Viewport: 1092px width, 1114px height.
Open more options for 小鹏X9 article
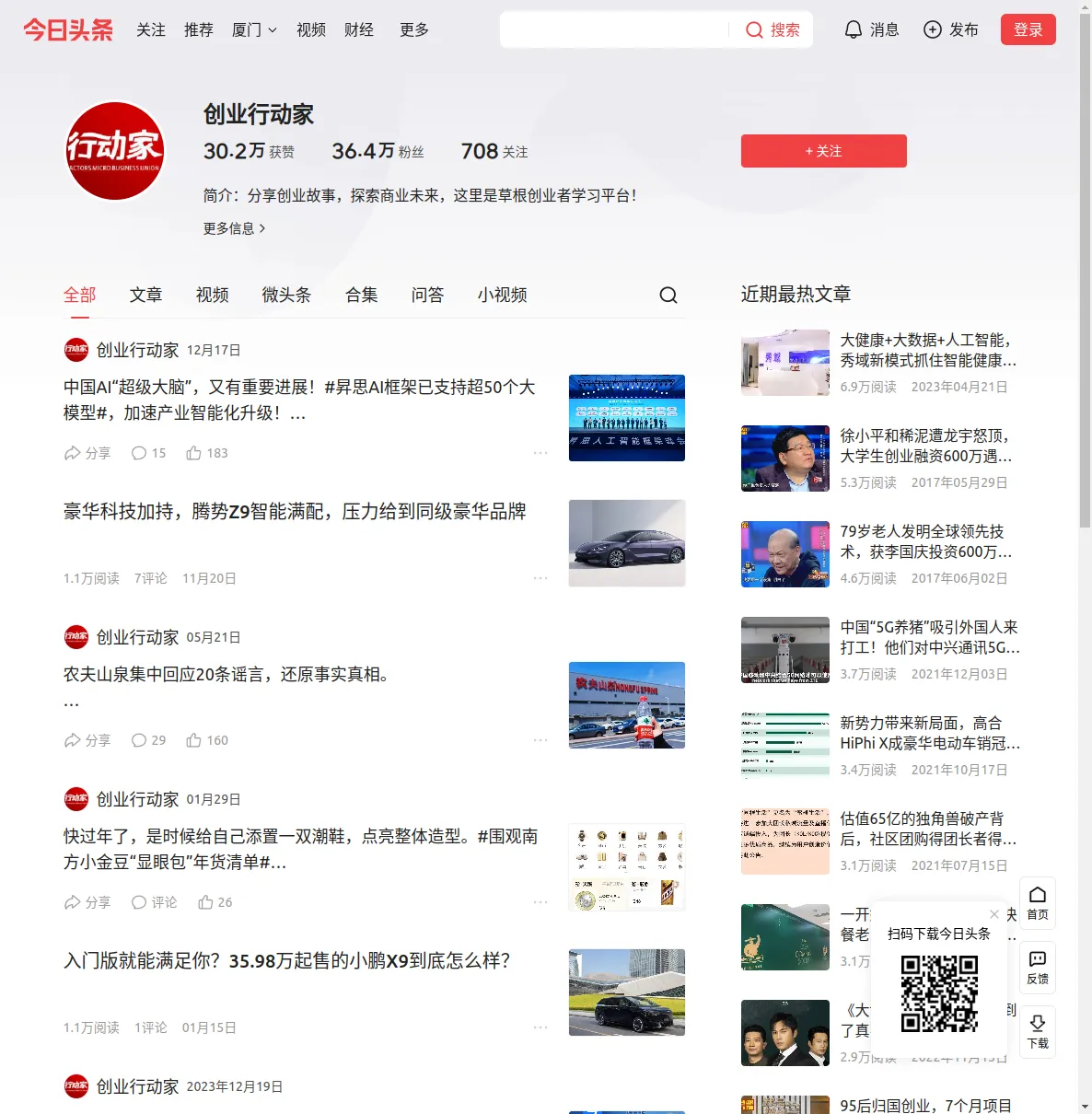(540, 1027)
